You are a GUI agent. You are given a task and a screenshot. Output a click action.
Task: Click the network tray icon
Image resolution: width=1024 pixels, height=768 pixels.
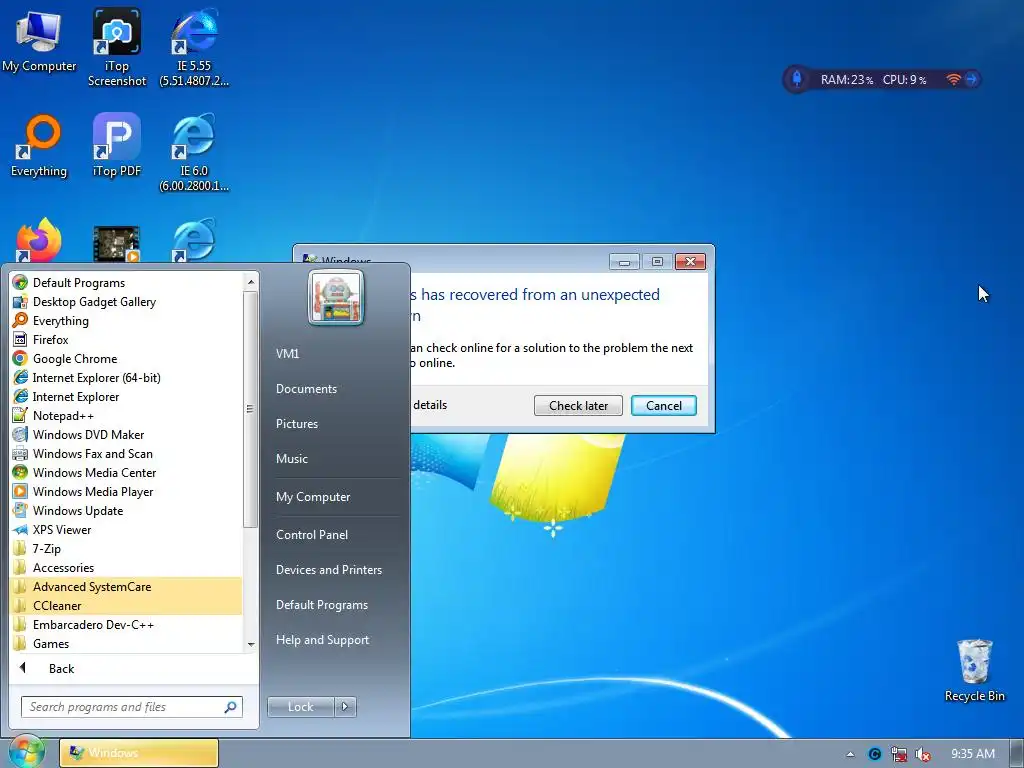[x=899, y=754]
